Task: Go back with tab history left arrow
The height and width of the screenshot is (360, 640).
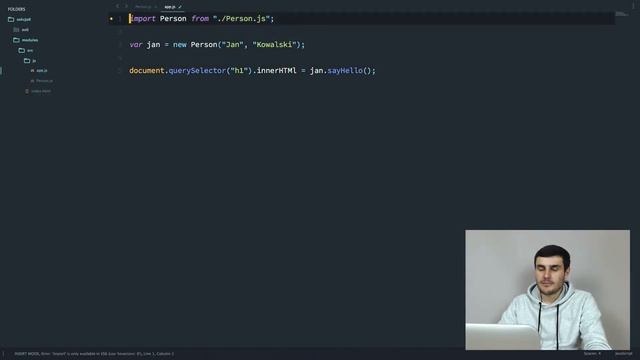Action: click(x=118, y=7)
